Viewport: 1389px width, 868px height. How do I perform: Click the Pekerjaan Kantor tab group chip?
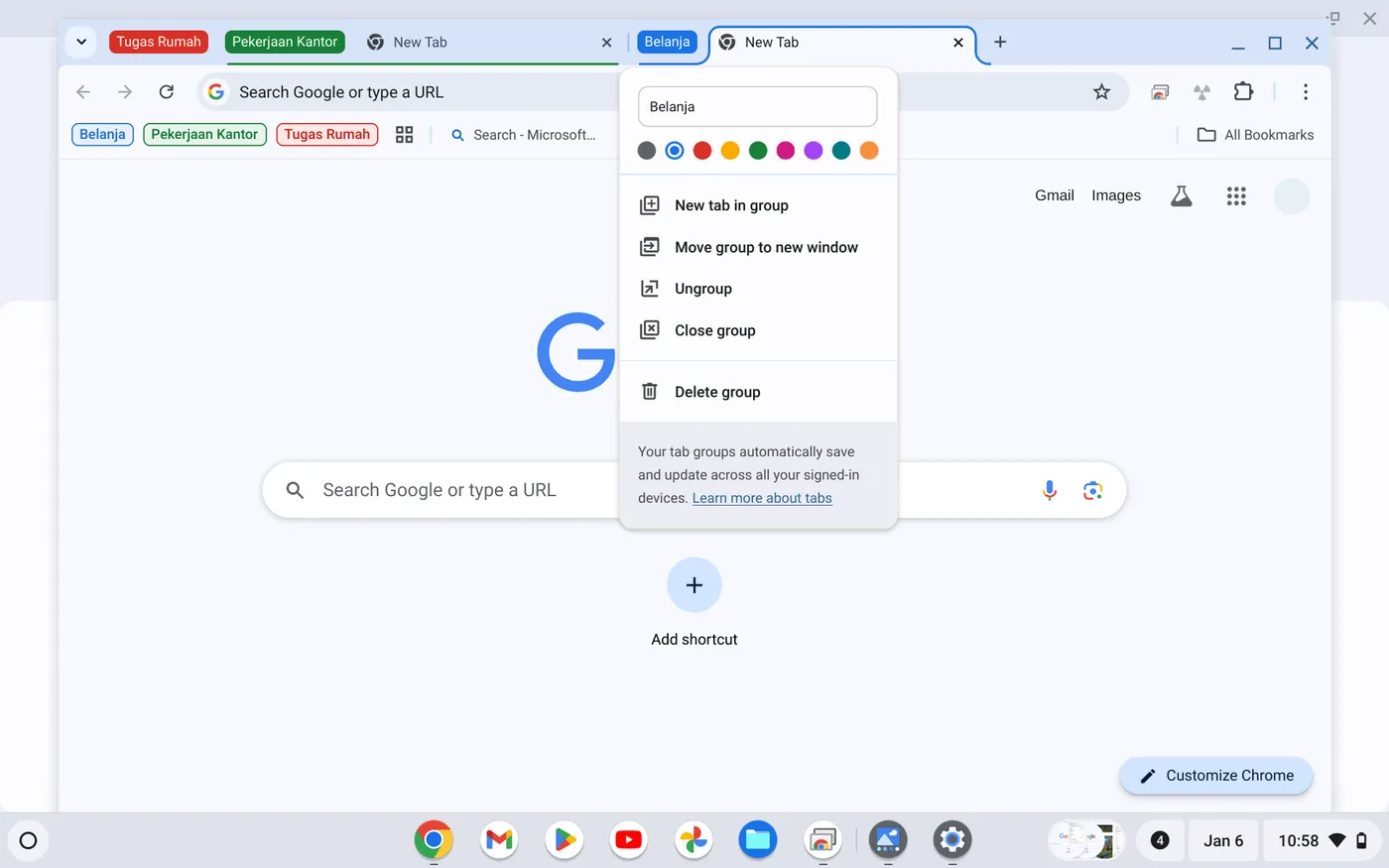pyautogui.click(x=285, y=42)
